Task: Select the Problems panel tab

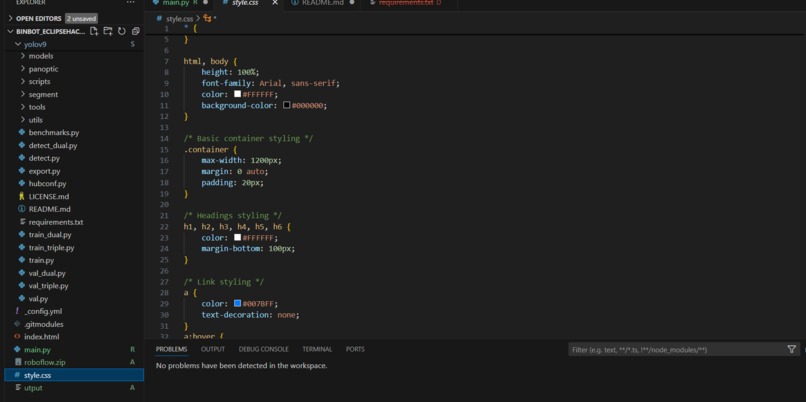Action: point(172,349)
